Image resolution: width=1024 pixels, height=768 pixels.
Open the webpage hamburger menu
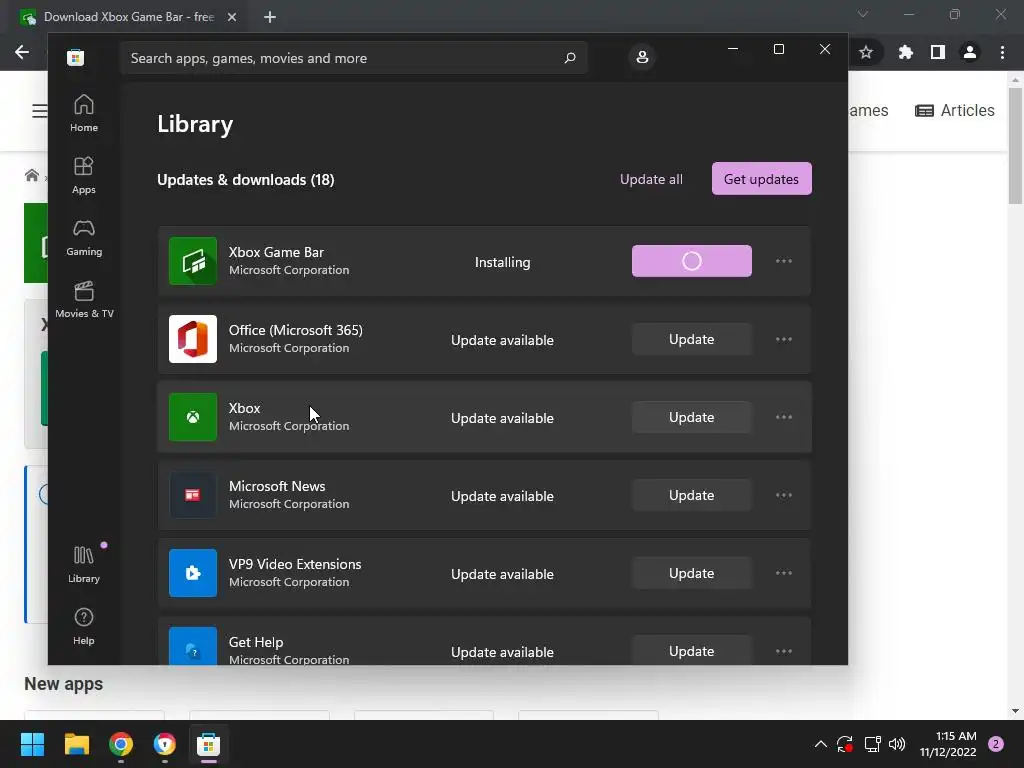[x=39, y=111]
